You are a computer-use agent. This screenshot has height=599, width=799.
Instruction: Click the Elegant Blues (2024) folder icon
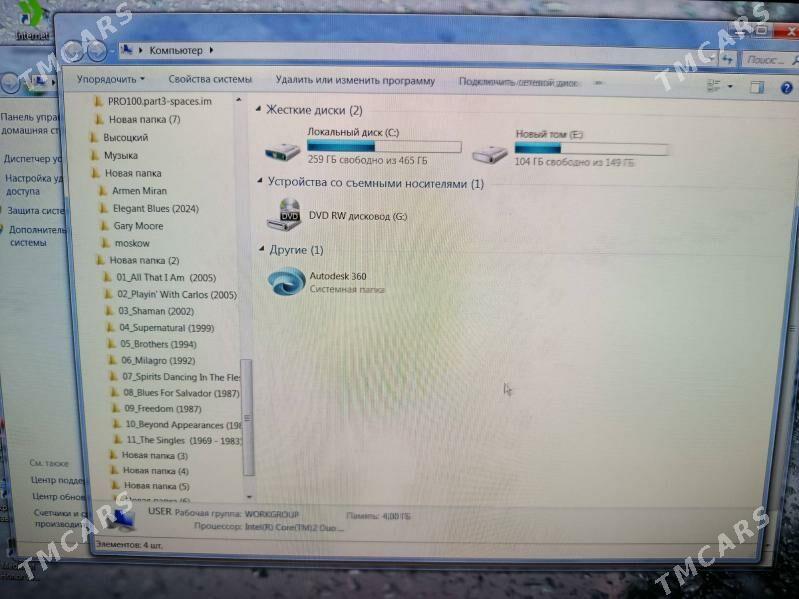[x=103, y=208]
